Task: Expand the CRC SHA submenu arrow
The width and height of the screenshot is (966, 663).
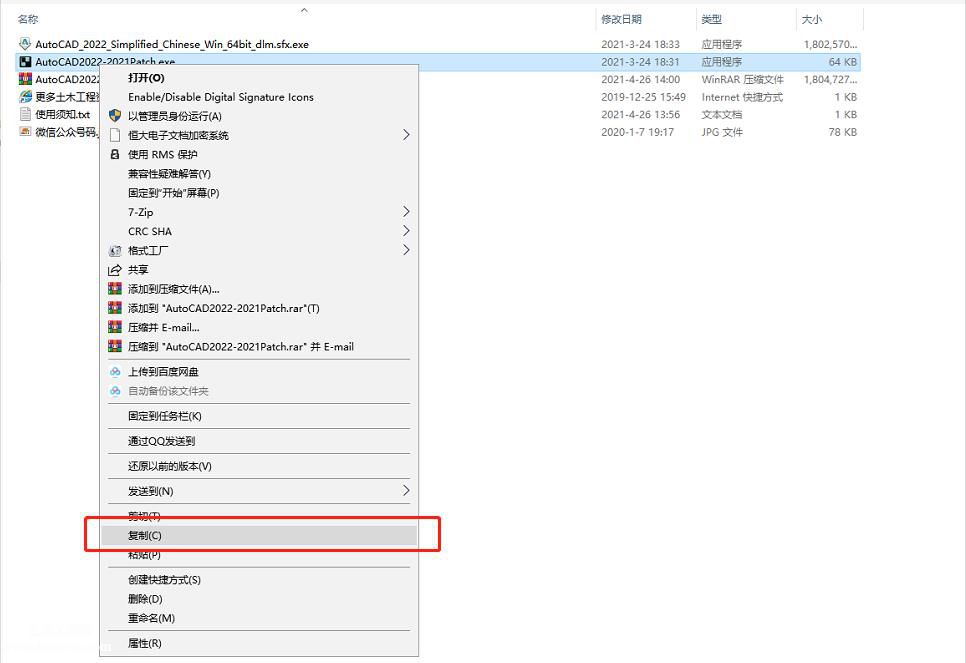Action: tap(406, 230)
